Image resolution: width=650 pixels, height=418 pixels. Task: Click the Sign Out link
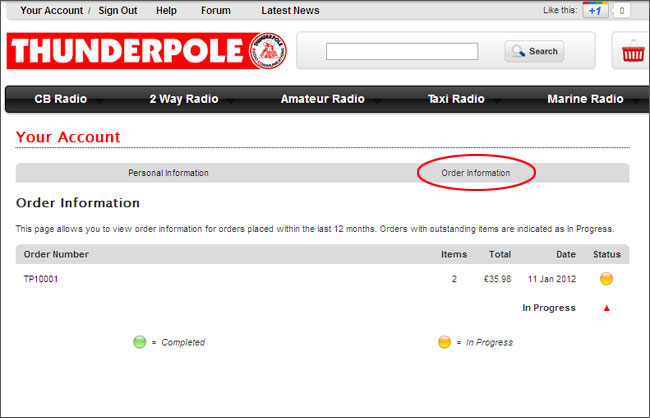[x=118, y=10]
